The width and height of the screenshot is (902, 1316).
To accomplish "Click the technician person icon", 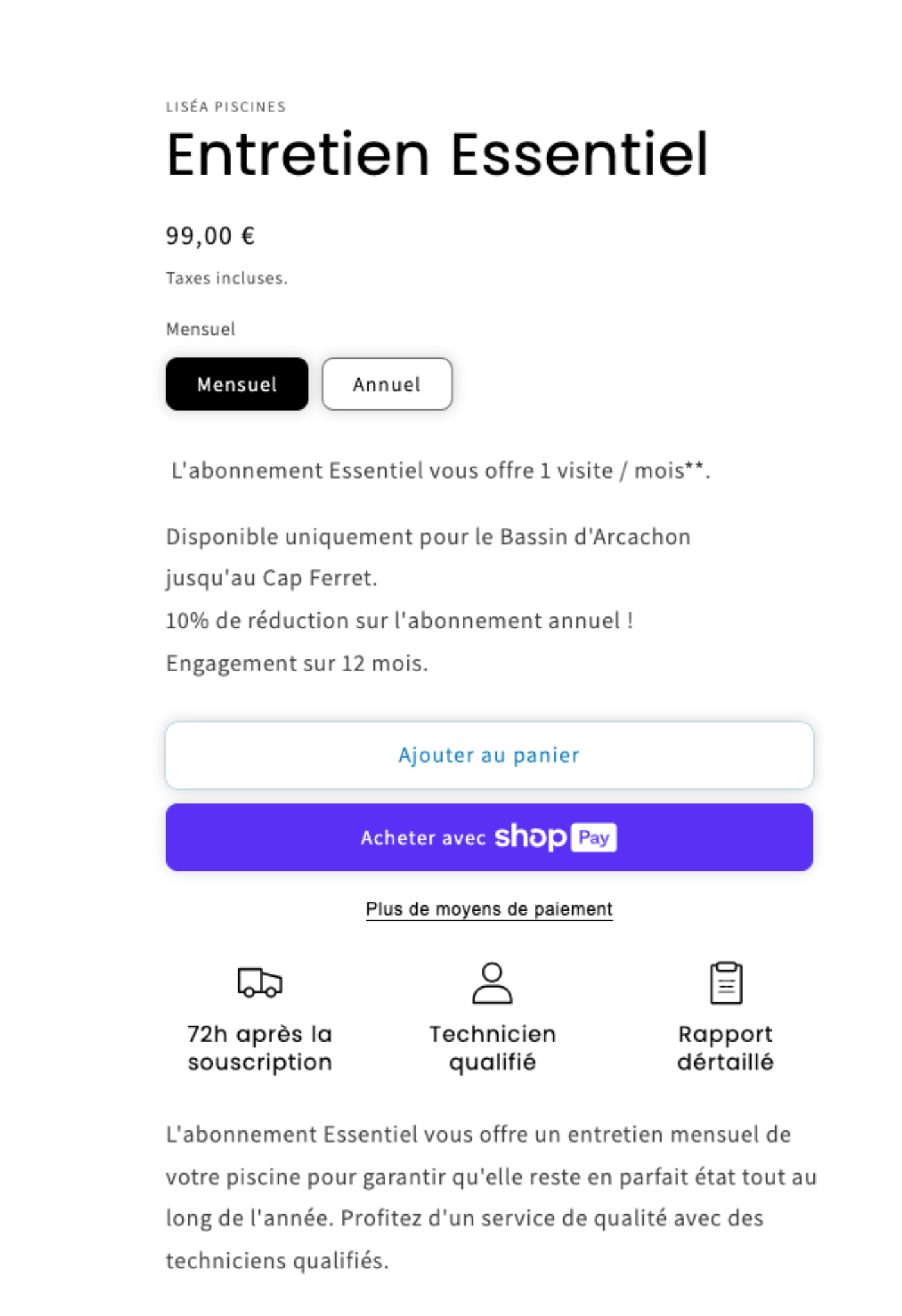I will [x=492, y=983].
